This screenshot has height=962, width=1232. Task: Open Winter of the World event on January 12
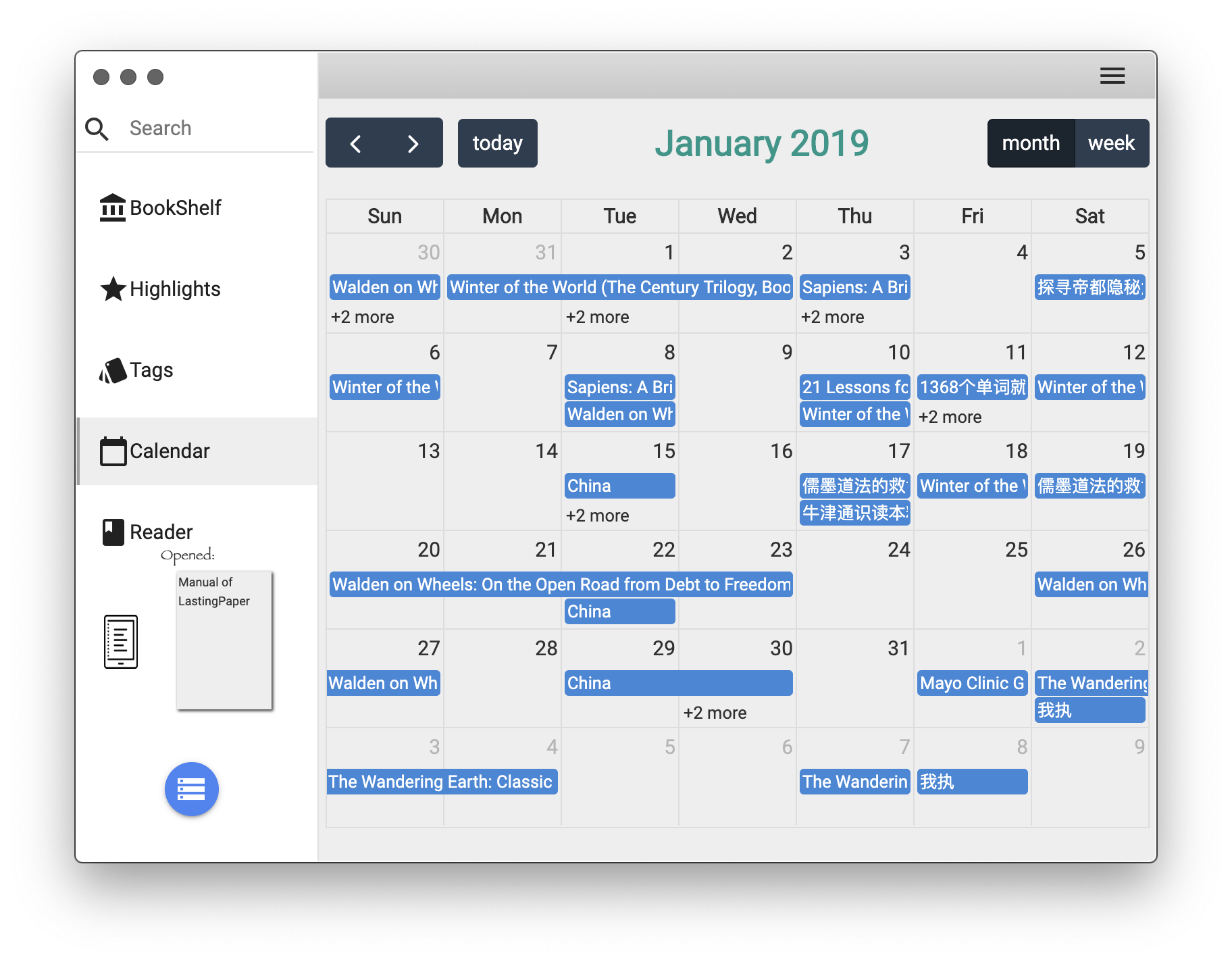(x=1090, y=387)
